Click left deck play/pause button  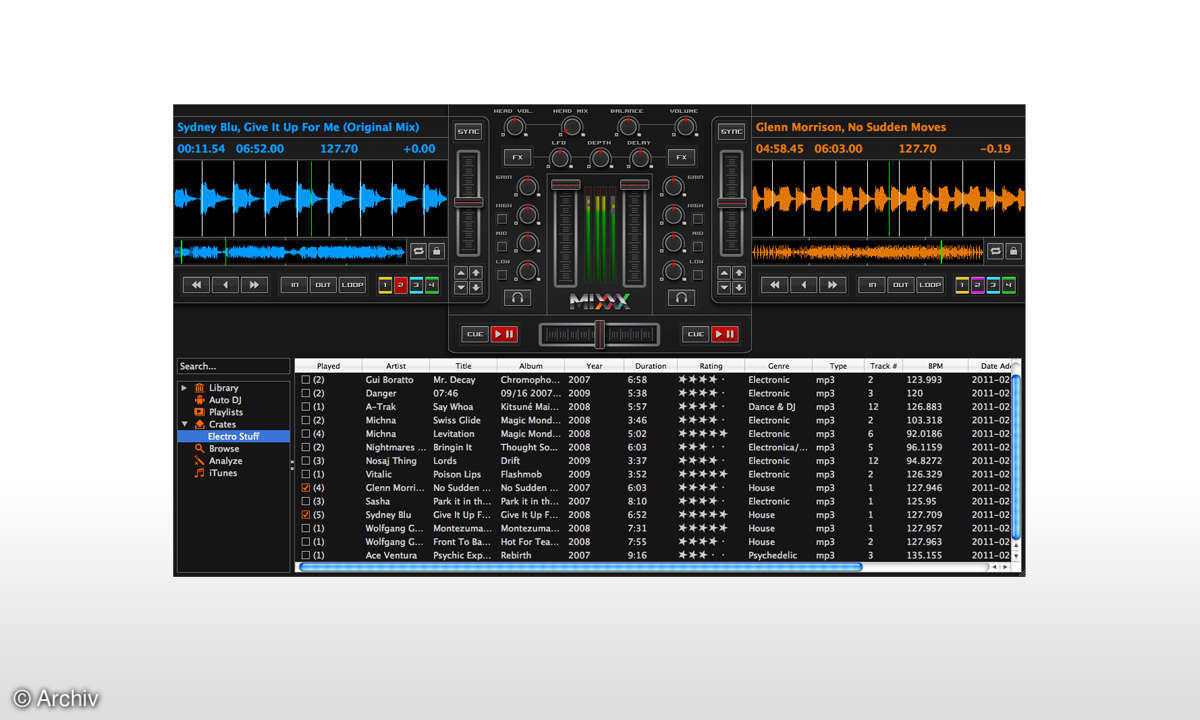click(504, 334)
